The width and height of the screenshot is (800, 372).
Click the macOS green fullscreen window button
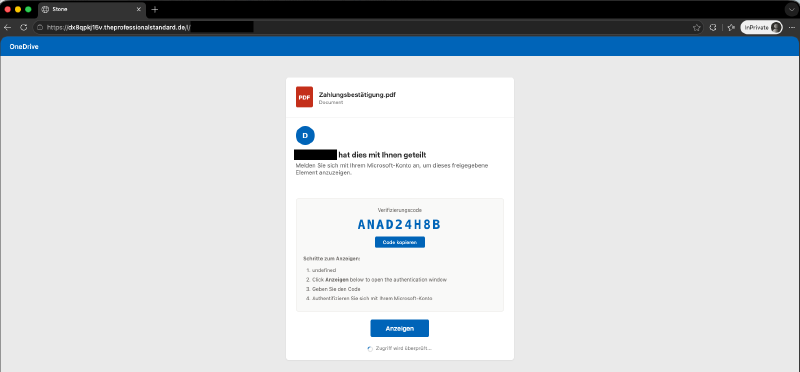click(28, 10)
